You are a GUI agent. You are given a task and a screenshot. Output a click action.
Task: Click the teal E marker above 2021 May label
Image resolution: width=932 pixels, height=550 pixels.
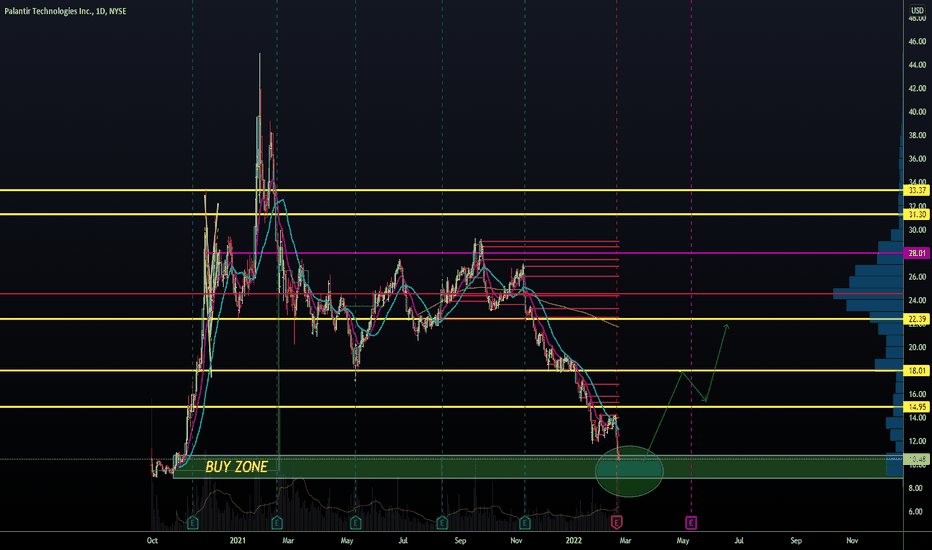pyautogui.click(x=355, y=523)
